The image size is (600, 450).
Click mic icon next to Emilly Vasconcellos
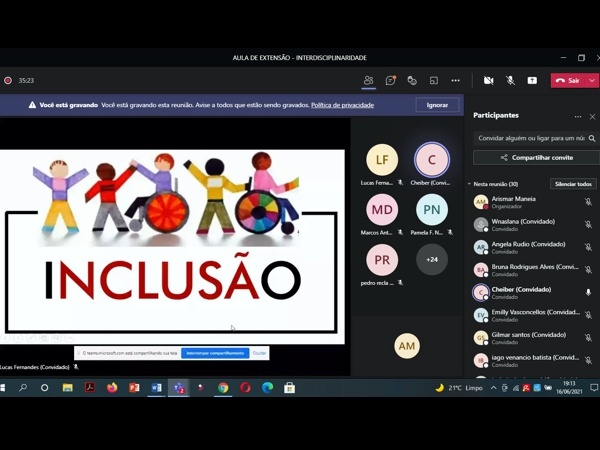[x=588, y=315]
